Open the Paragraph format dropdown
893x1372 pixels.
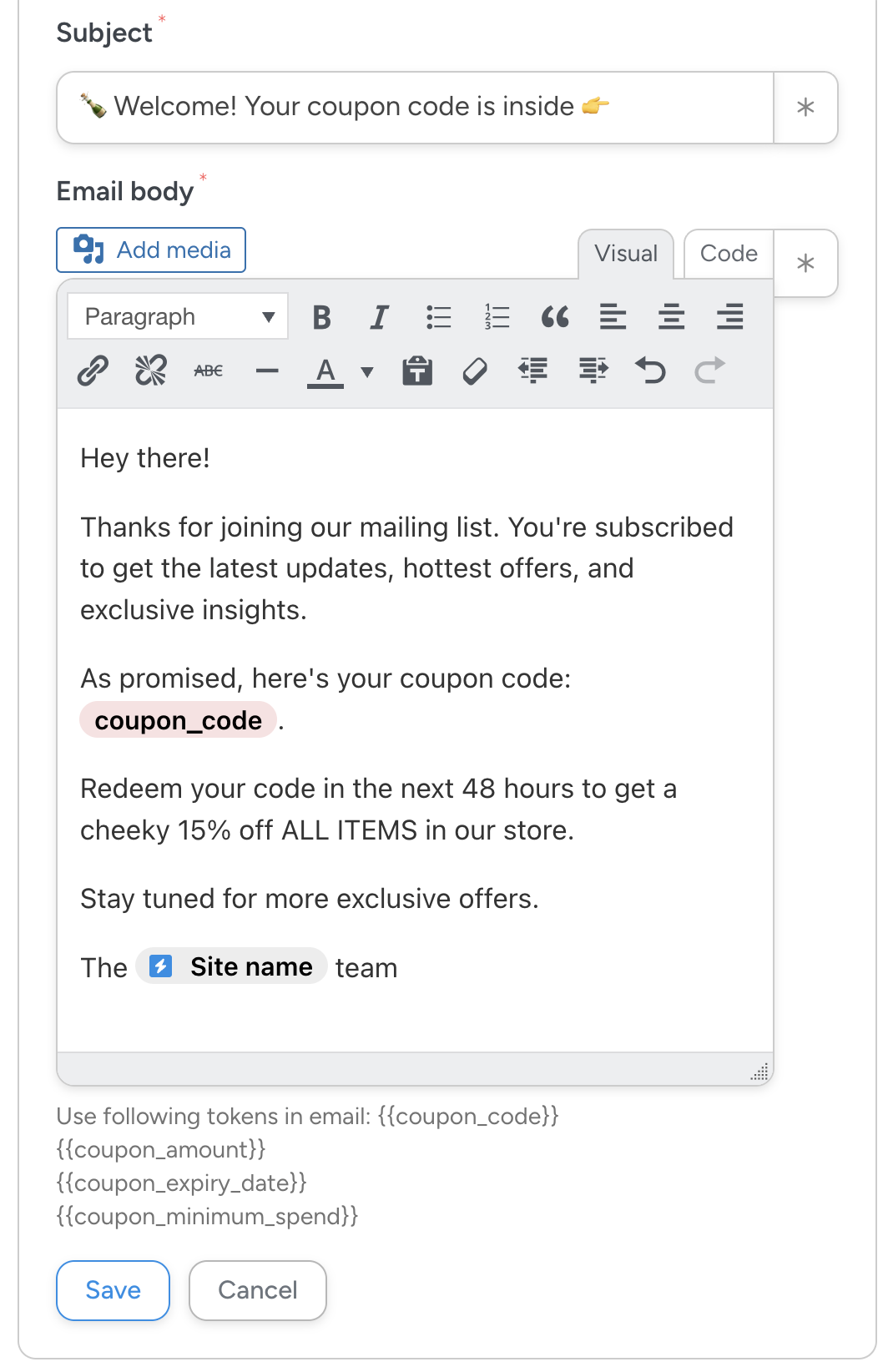click(x=178, y=317)
